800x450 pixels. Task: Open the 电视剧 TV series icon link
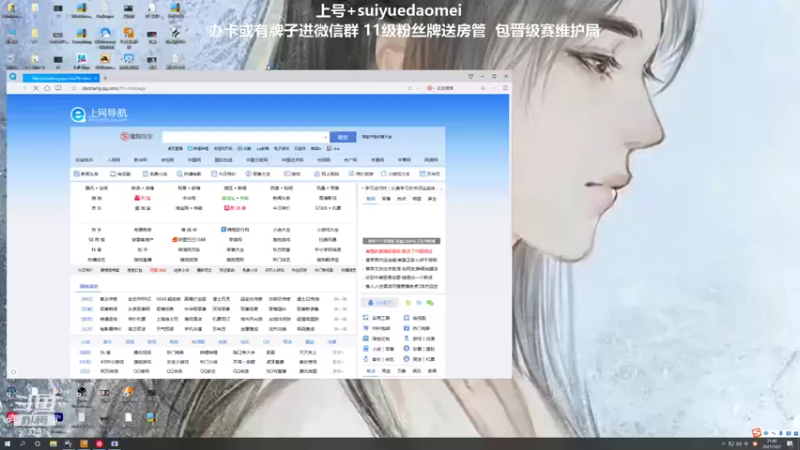pyautogui.click(x=121, y=174)
